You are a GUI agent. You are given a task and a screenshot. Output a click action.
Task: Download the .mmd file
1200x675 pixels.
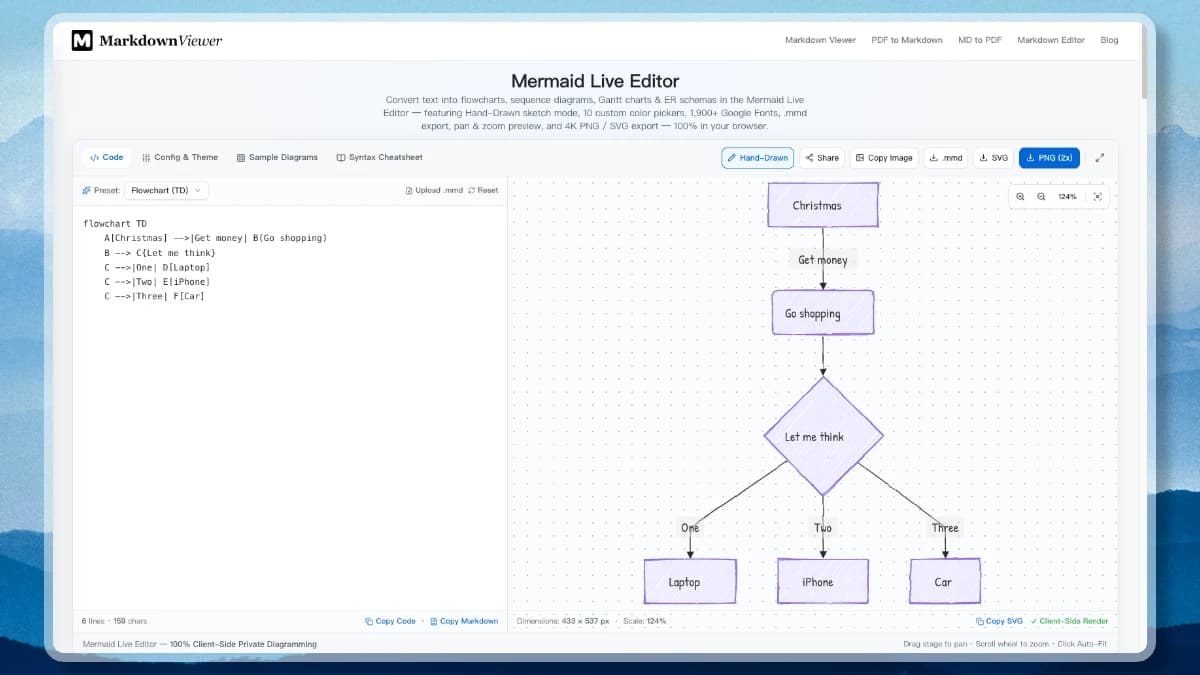coord(946,158)
